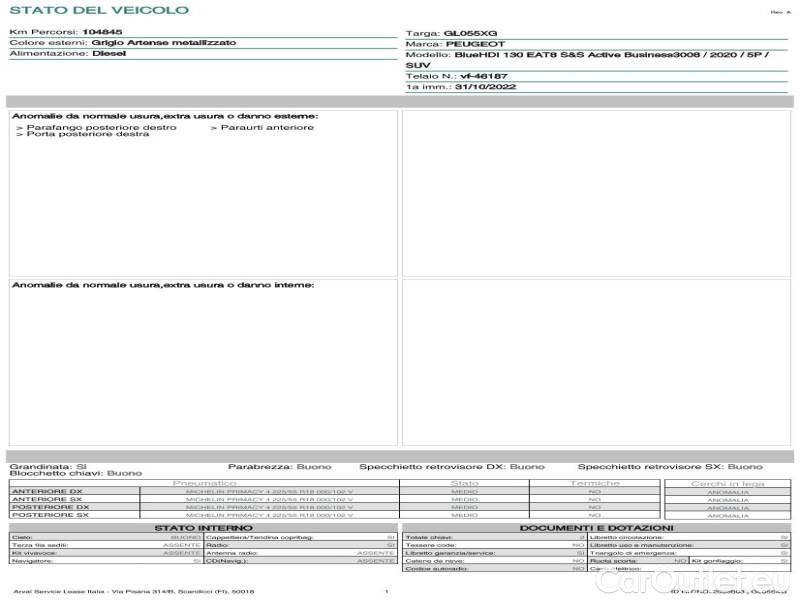
Task: Select the Km Percorsi value 104845
Action: click(102, 33)
